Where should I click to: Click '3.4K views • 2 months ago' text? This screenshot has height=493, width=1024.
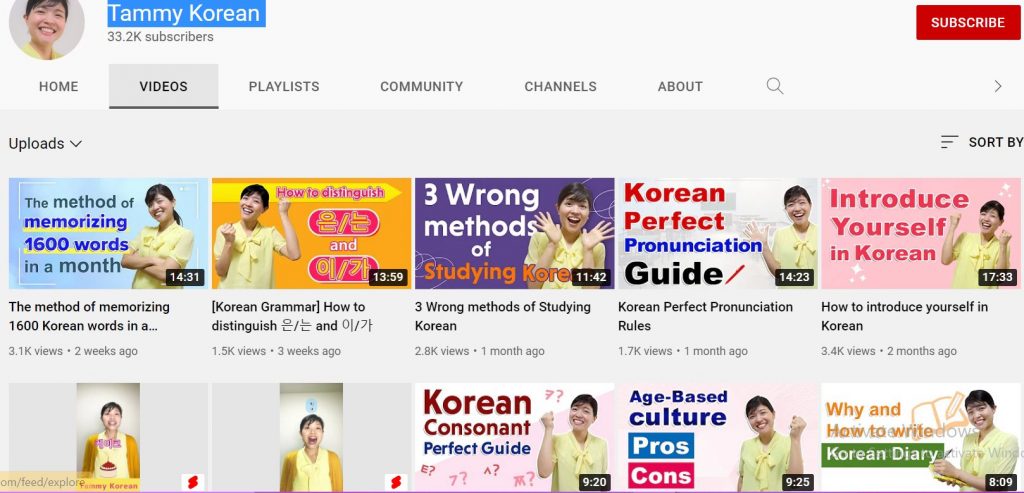[889, 351]
